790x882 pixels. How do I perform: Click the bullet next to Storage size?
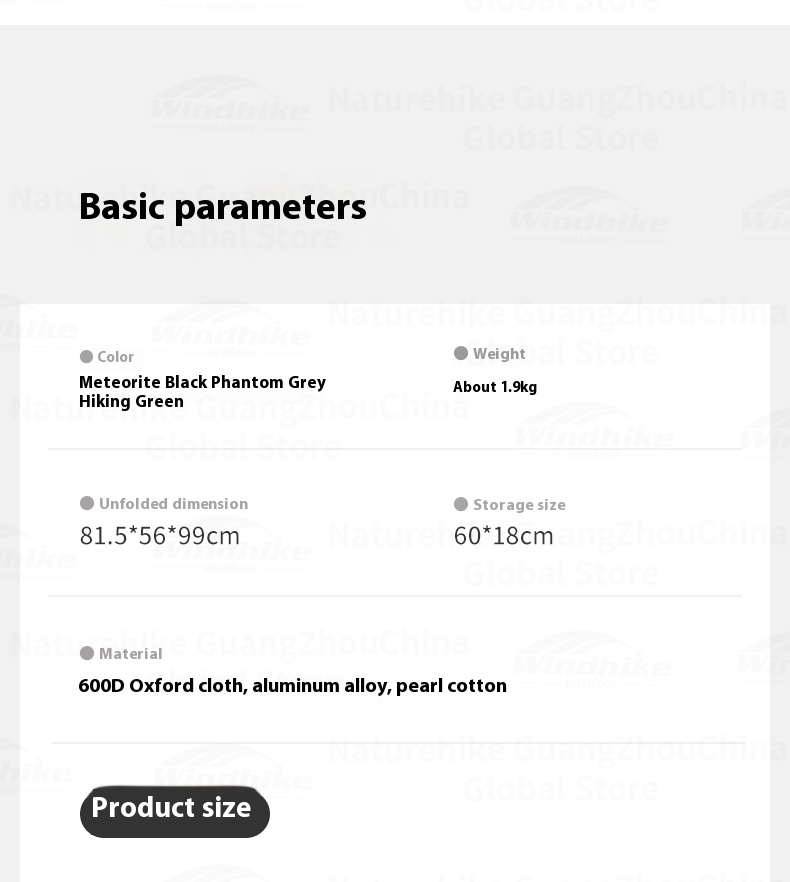(x=461, y=504)
